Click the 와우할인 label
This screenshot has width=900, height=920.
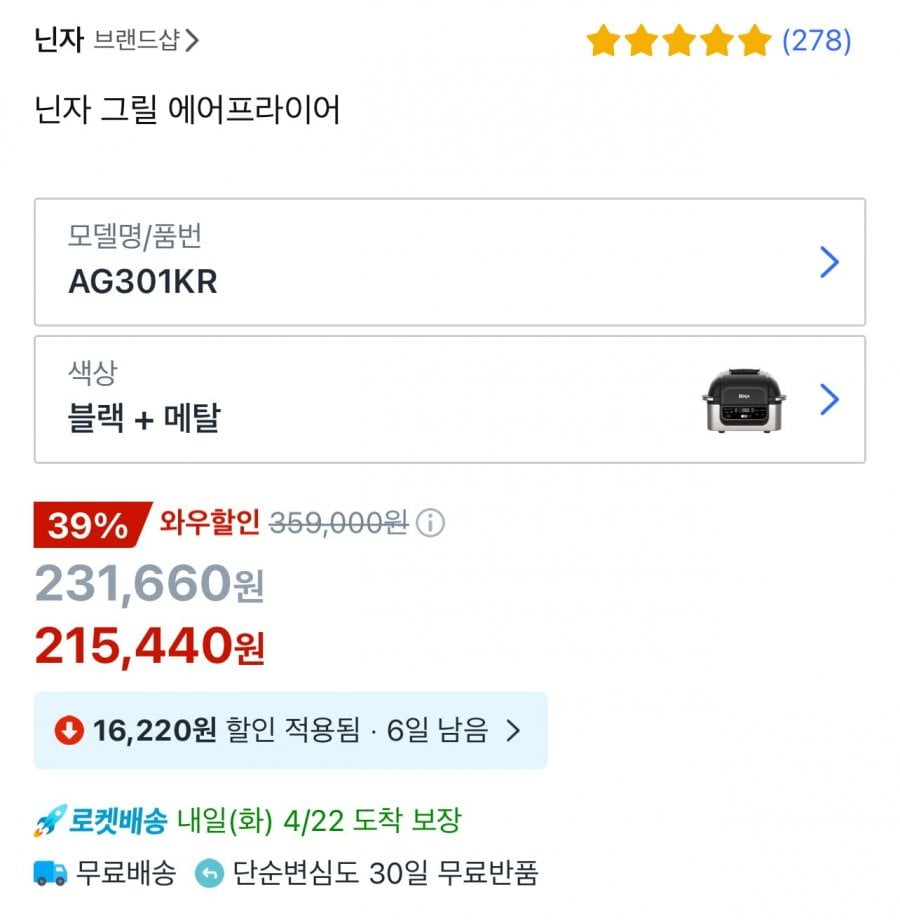click(210, 523)
